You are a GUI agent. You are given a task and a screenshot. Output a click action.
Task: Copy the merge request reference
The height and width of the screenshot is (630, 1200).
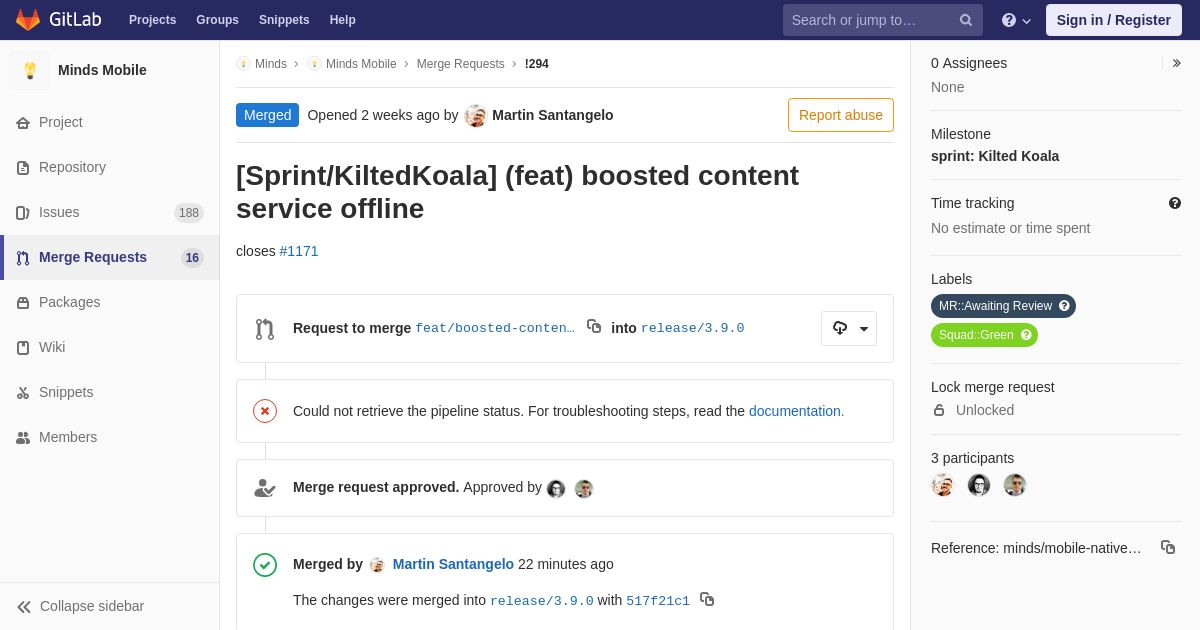(x=1168, y=547)
